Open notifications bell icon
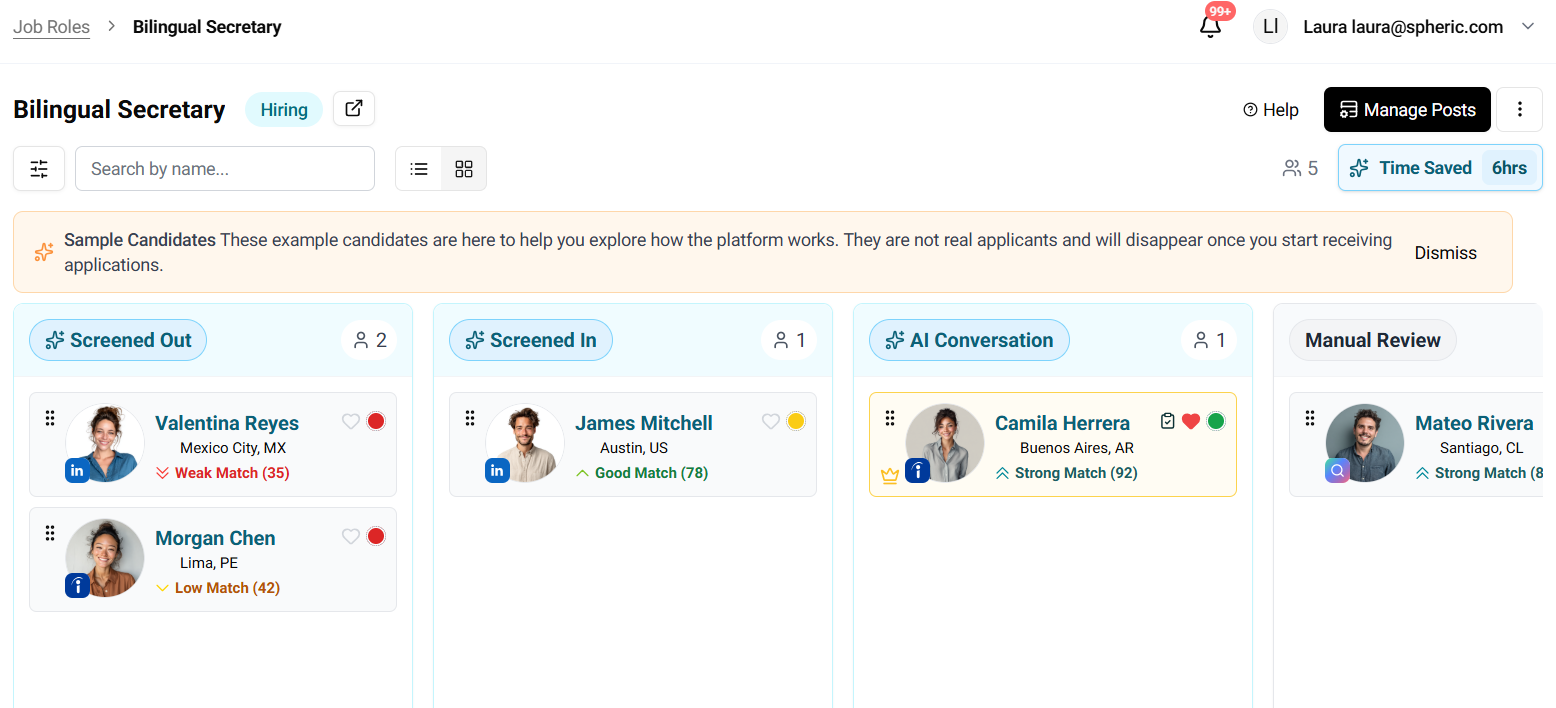This screenshot has height=708, width=1556. pyautogui.click(x=1210, y=27)
